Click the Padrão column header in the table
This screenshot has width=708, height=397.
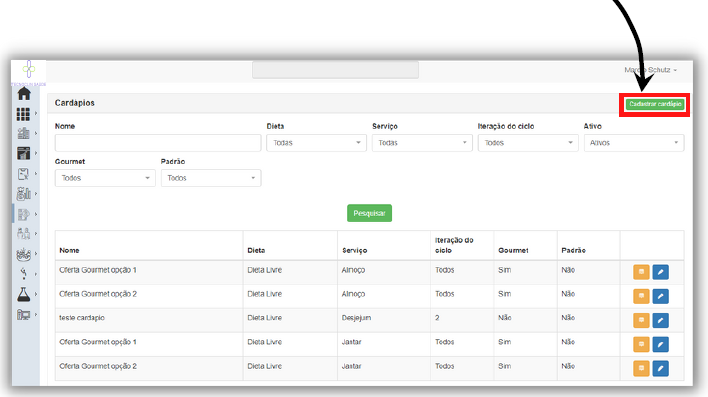coord(573,250)
